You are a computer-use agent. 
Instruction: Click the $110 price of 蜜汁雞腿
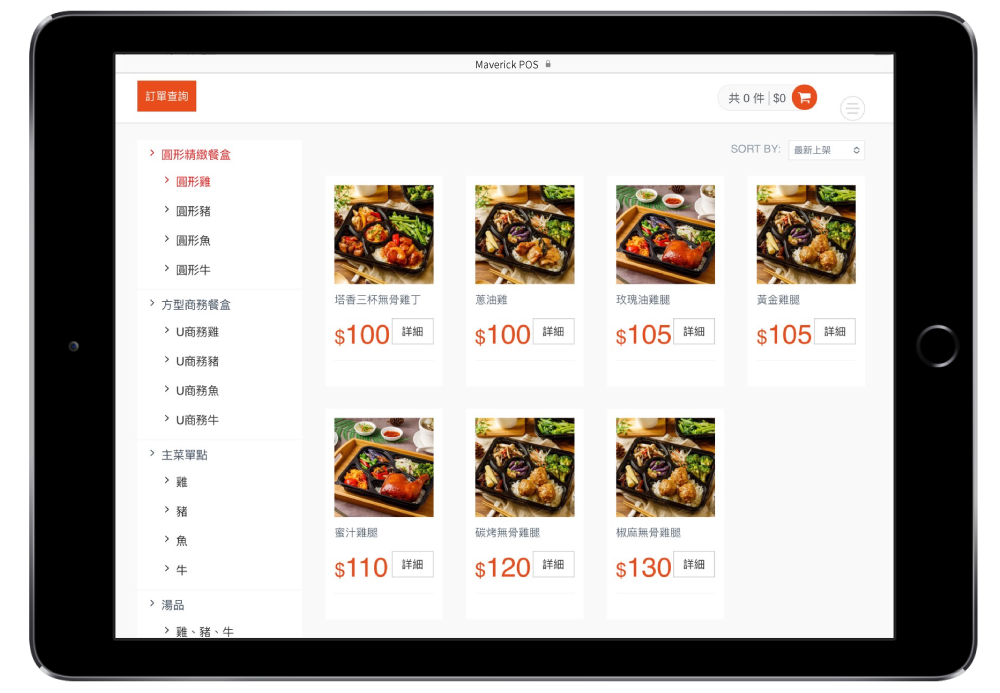[361, 567]
